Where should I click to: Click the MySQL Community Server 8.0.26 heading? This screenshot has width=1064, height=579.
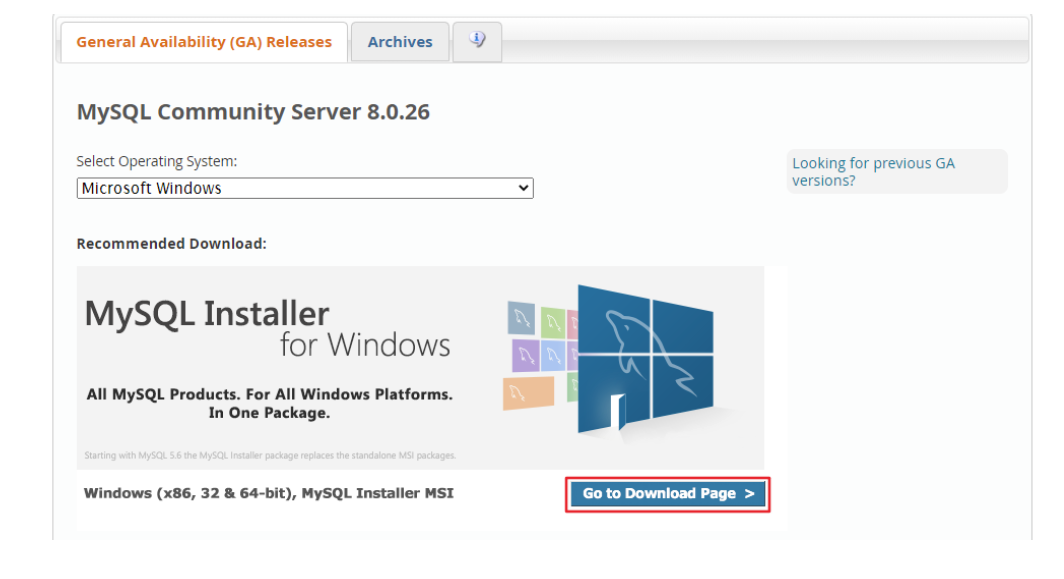pos(253,111)
